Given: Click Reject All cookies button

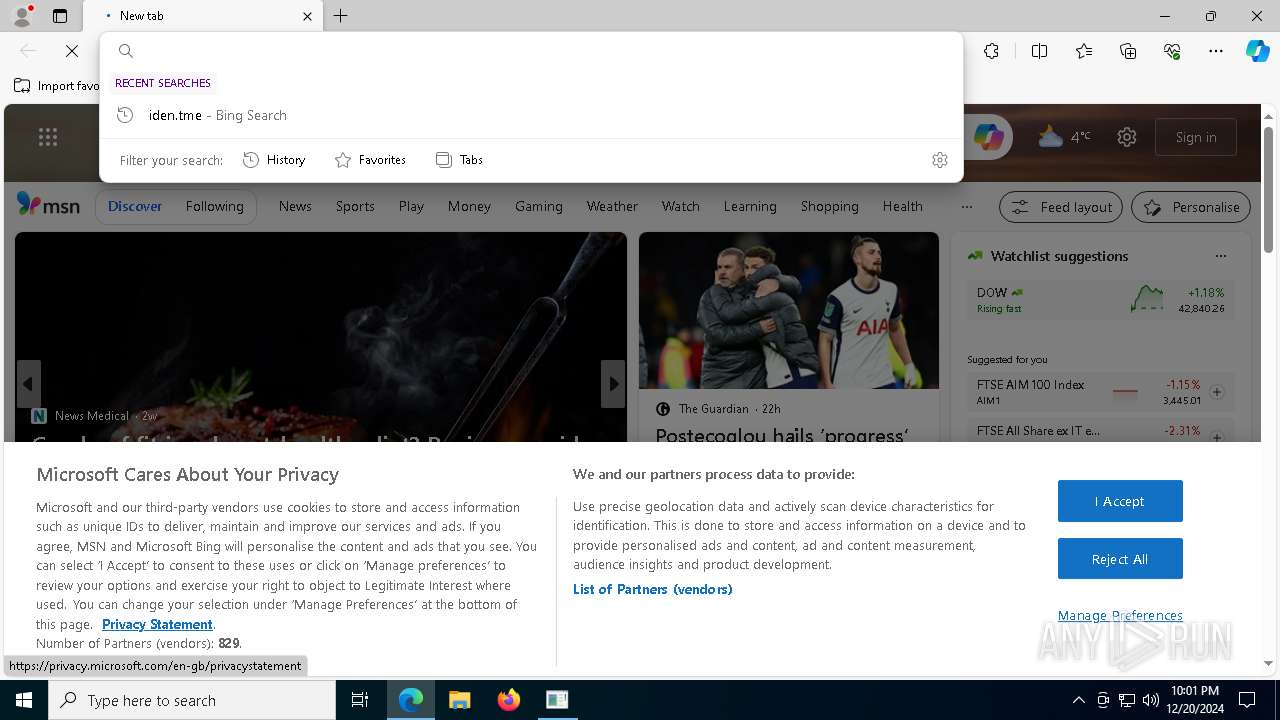Looking at the screenshot, I should 1120,559.
